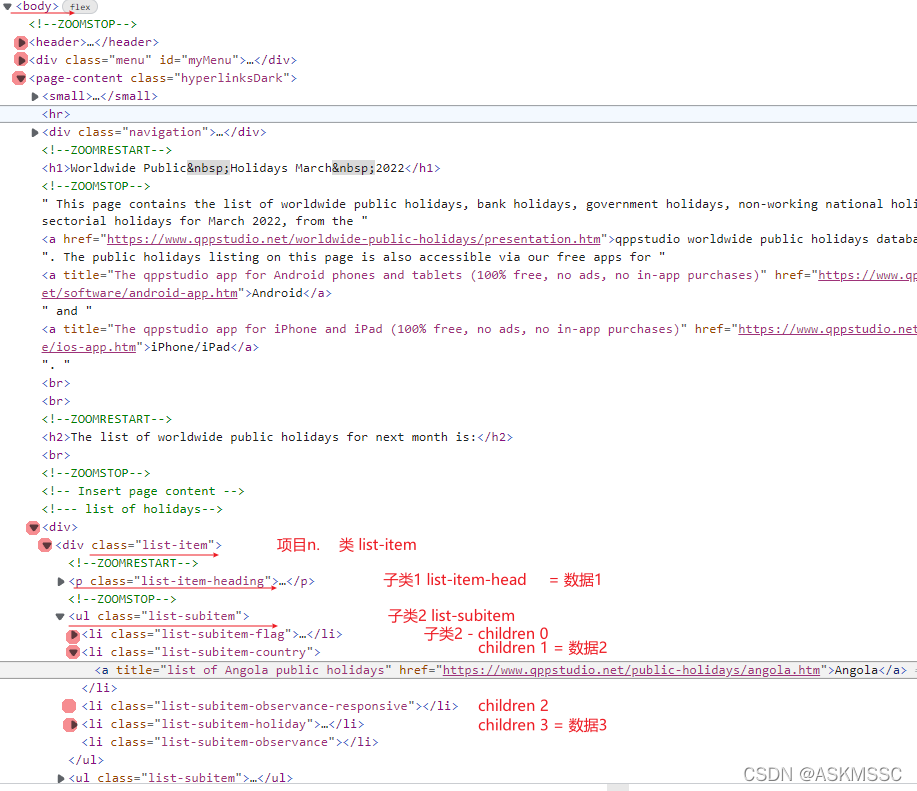917x791 pixels.
Task: Collapse the div class list-item node
Action: pos(46,545)
